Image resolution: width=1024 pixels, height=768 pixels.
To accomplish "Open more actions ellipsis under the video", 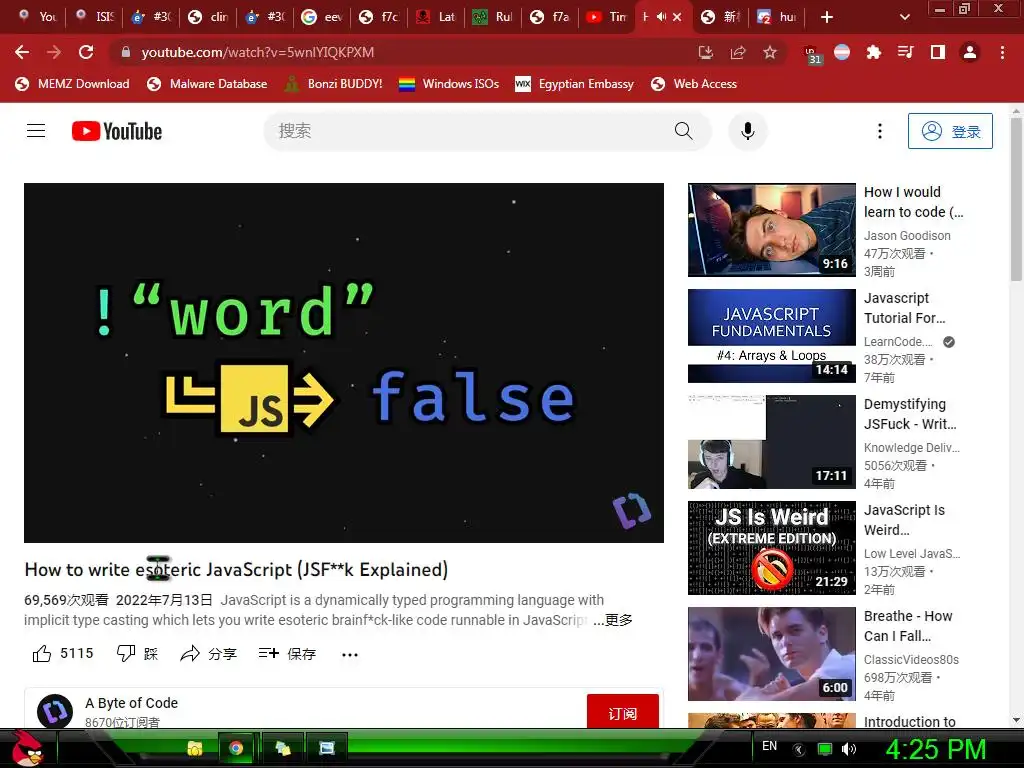I will coord(350,654).
